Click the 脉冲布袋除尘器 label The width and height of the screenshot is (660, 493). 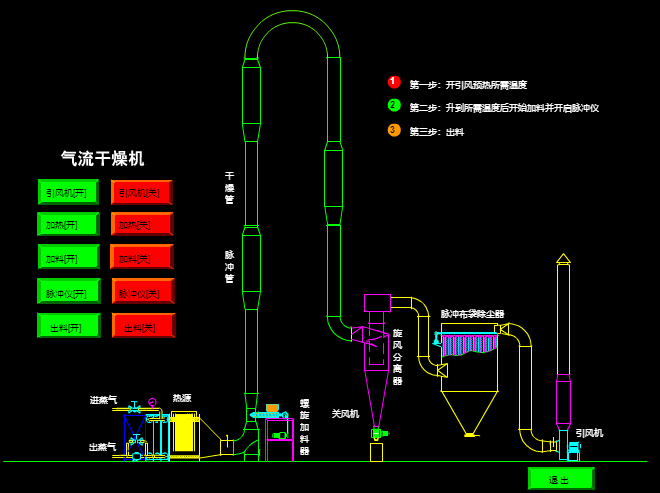pos(472,314)
